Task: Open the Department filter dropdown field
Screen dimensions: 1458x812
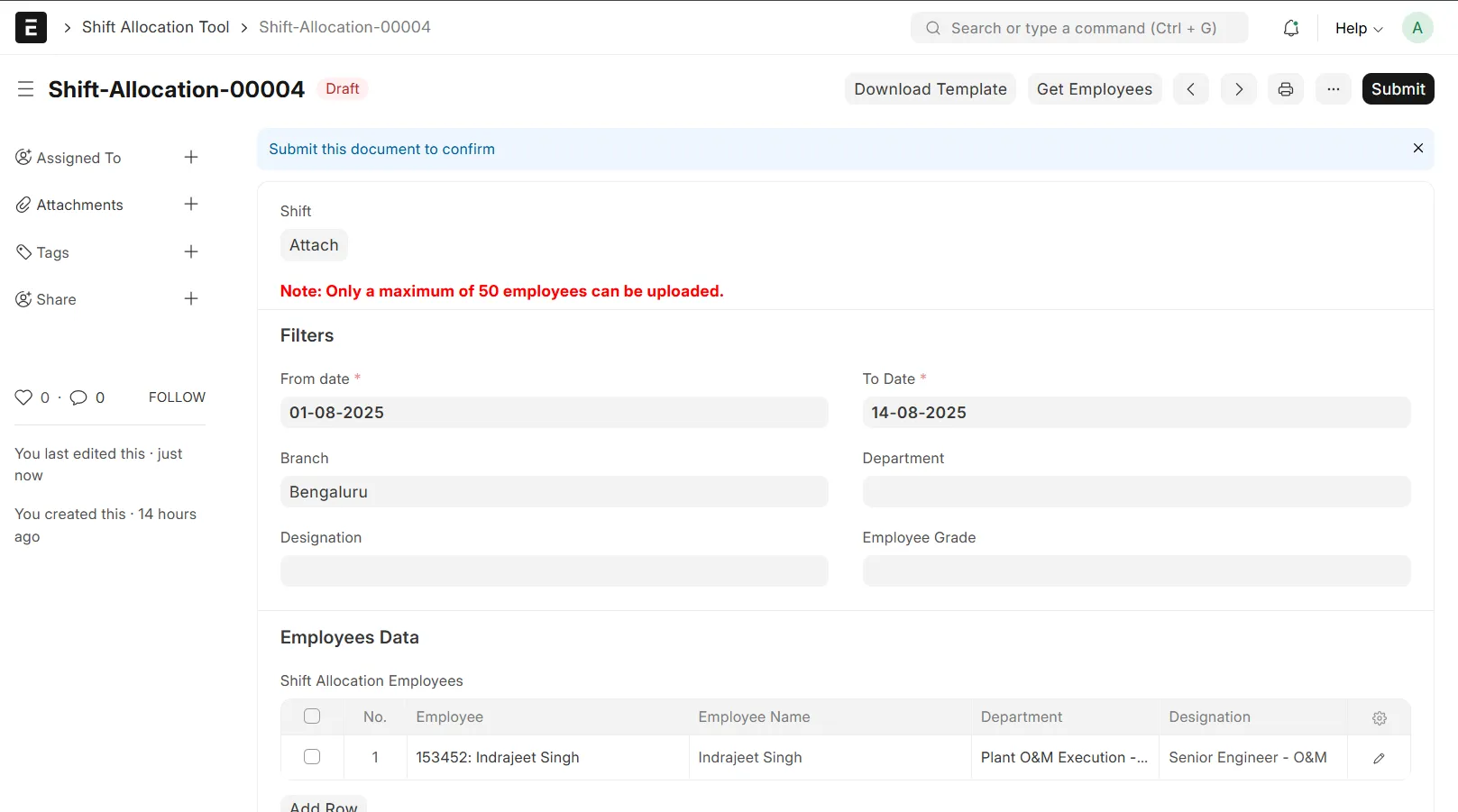Action: tap(1136, 491)
